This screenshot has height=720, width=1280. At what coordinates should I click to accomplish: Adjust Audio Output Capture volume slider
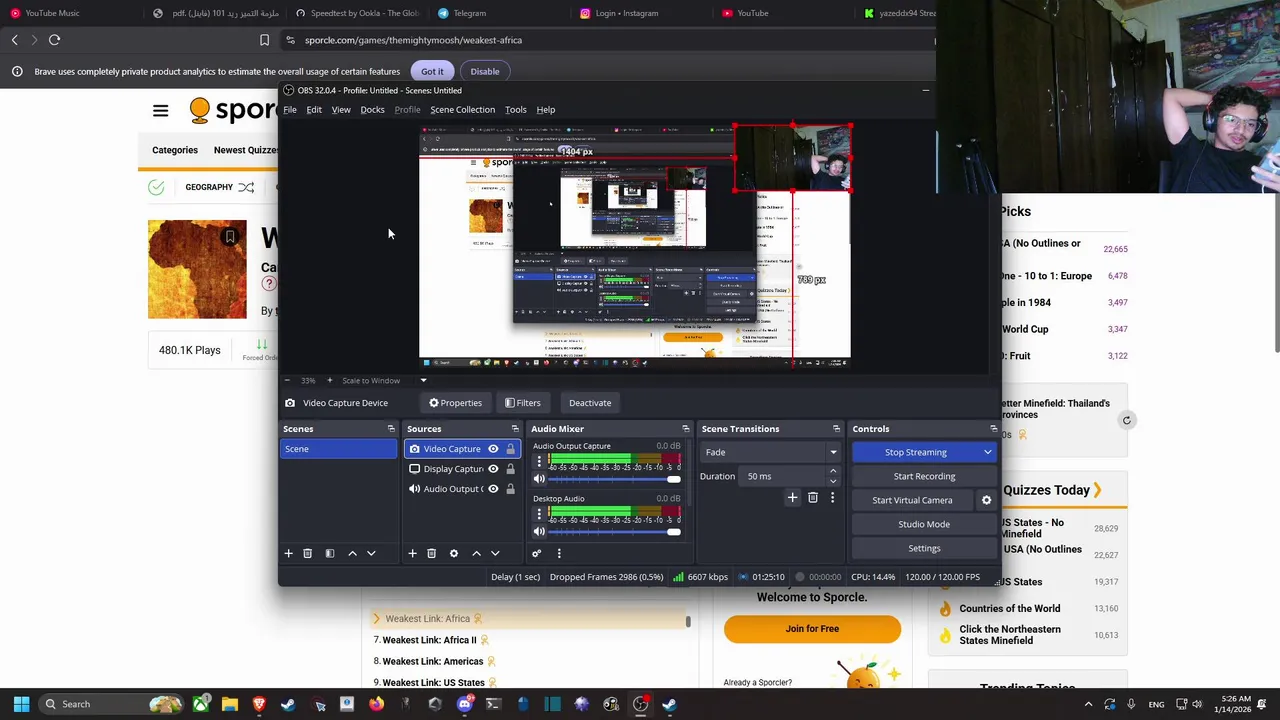(x=614, y=479)
